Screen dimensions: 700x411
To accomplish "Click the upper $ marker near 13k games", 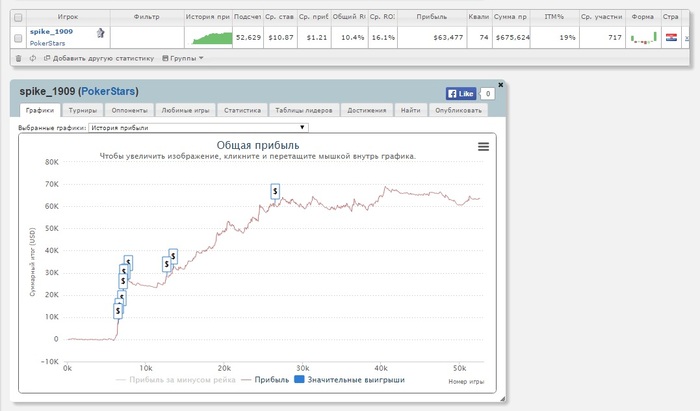I will point(173,256).
